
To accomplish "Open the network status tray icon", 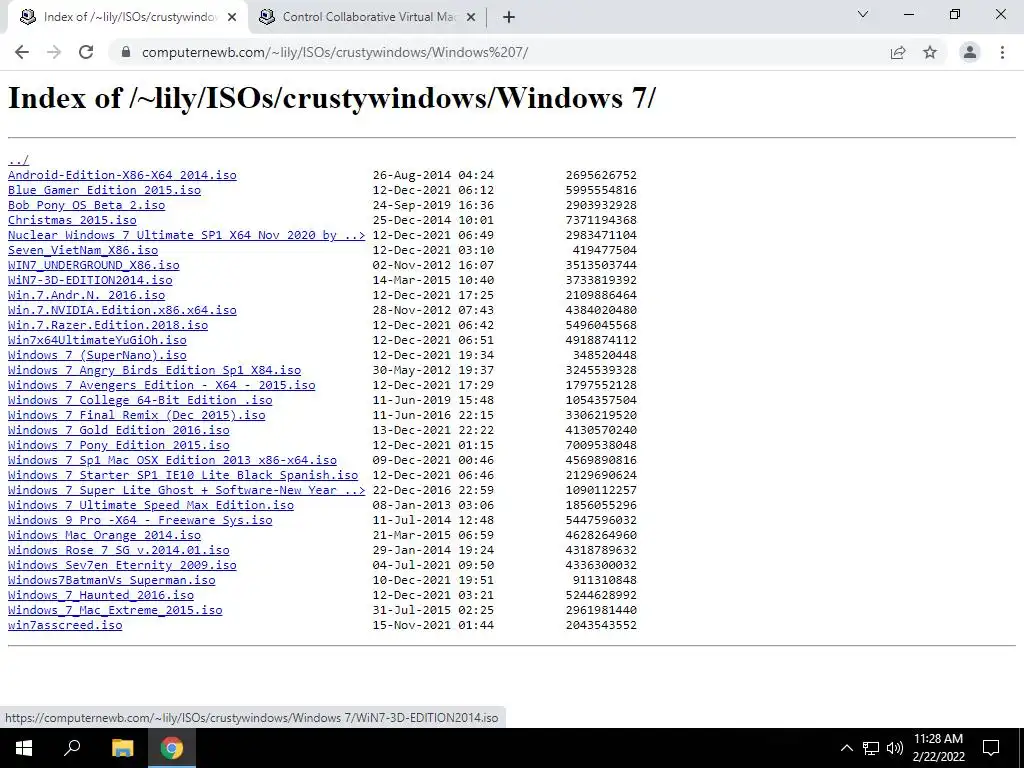I will pos(871,748).
